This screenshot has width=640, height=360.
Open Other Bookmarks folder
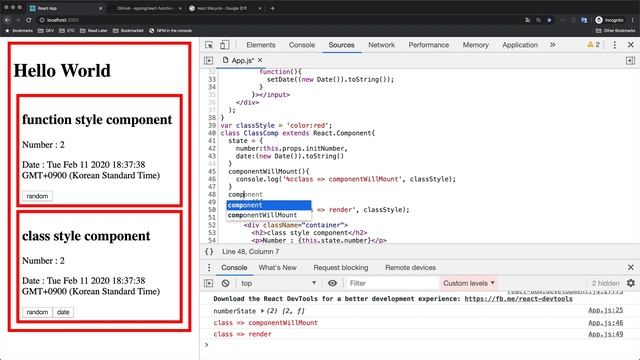616,31
